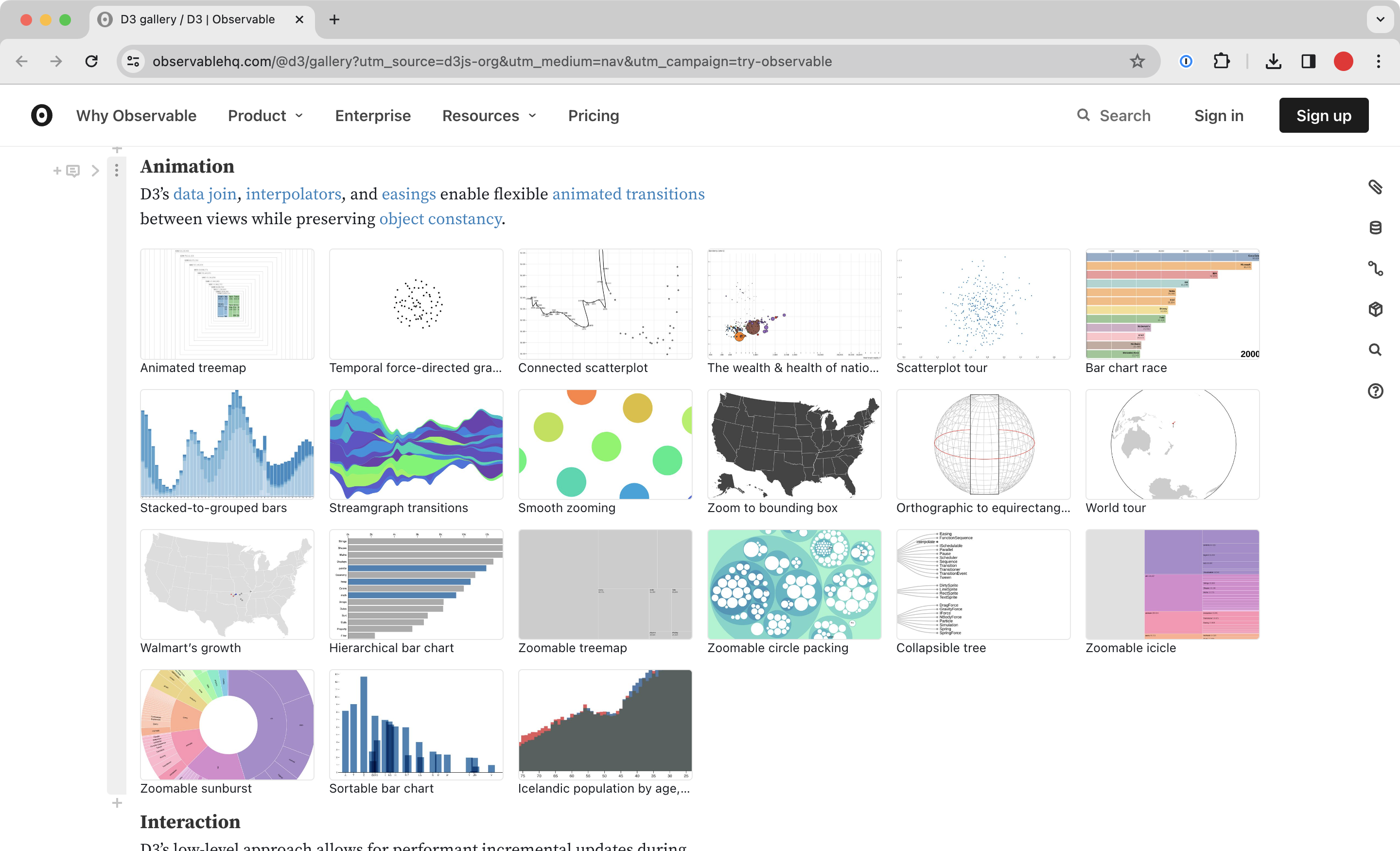This screenshot has width=1400, height=851.
Task: Expand the Resources dropdown menu
Action: point(489,115)
